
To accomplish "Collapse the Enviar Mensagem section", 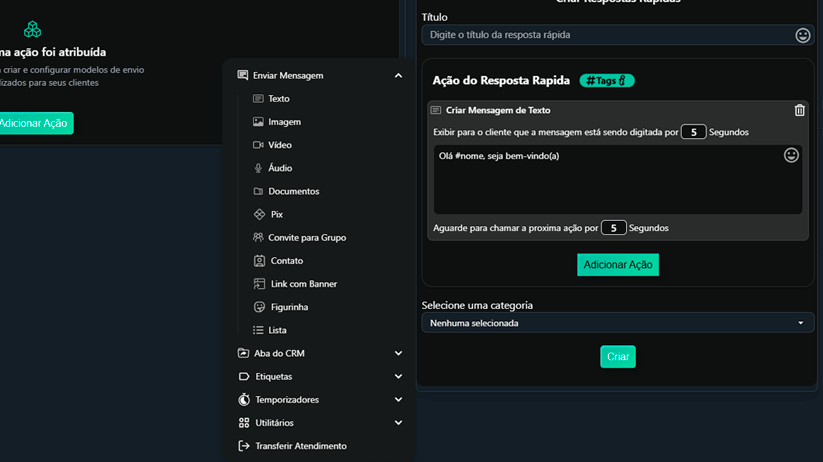I will click(398, 76).
